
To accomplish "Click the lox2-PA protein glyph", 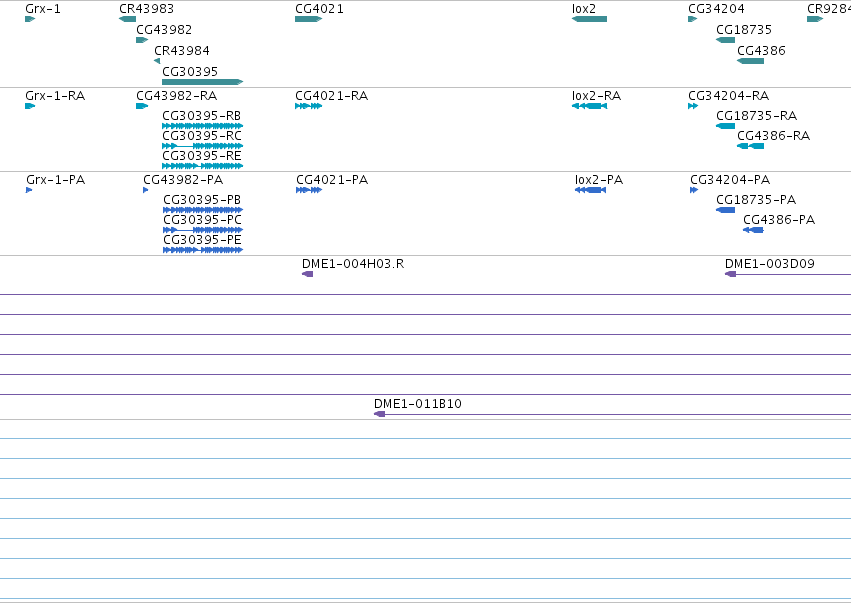I will [x=590, y=190].
